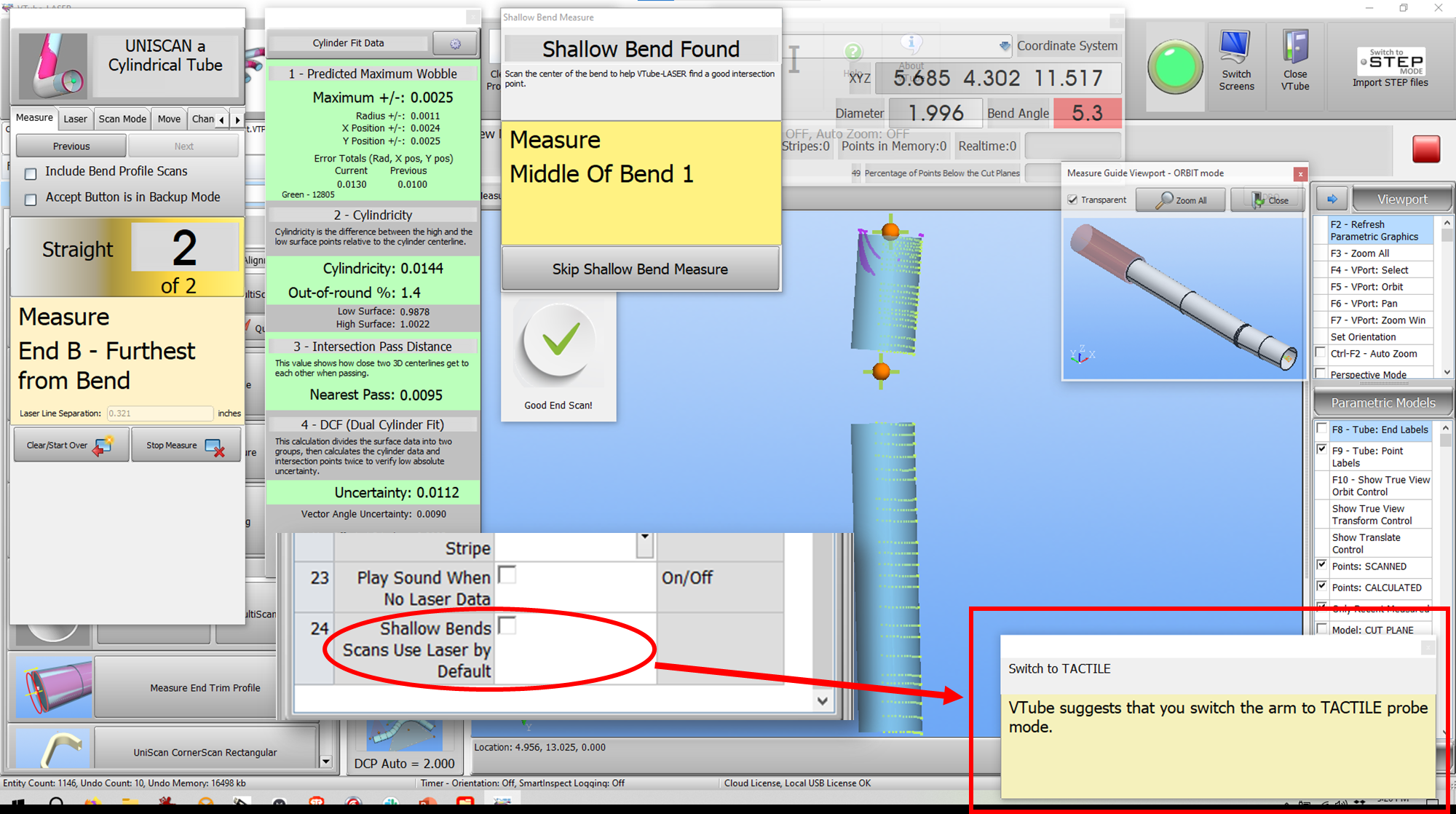Screen dimensions: 1456x814
Task: Open the Coordinate System dropdown
Action: [1005, 46]
